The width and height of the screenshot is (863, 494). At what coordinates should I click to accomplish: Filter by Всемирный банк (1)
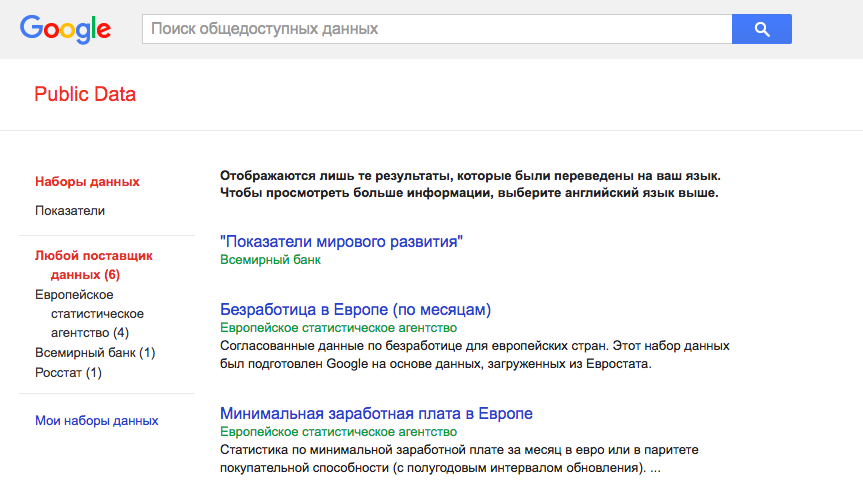95,353
